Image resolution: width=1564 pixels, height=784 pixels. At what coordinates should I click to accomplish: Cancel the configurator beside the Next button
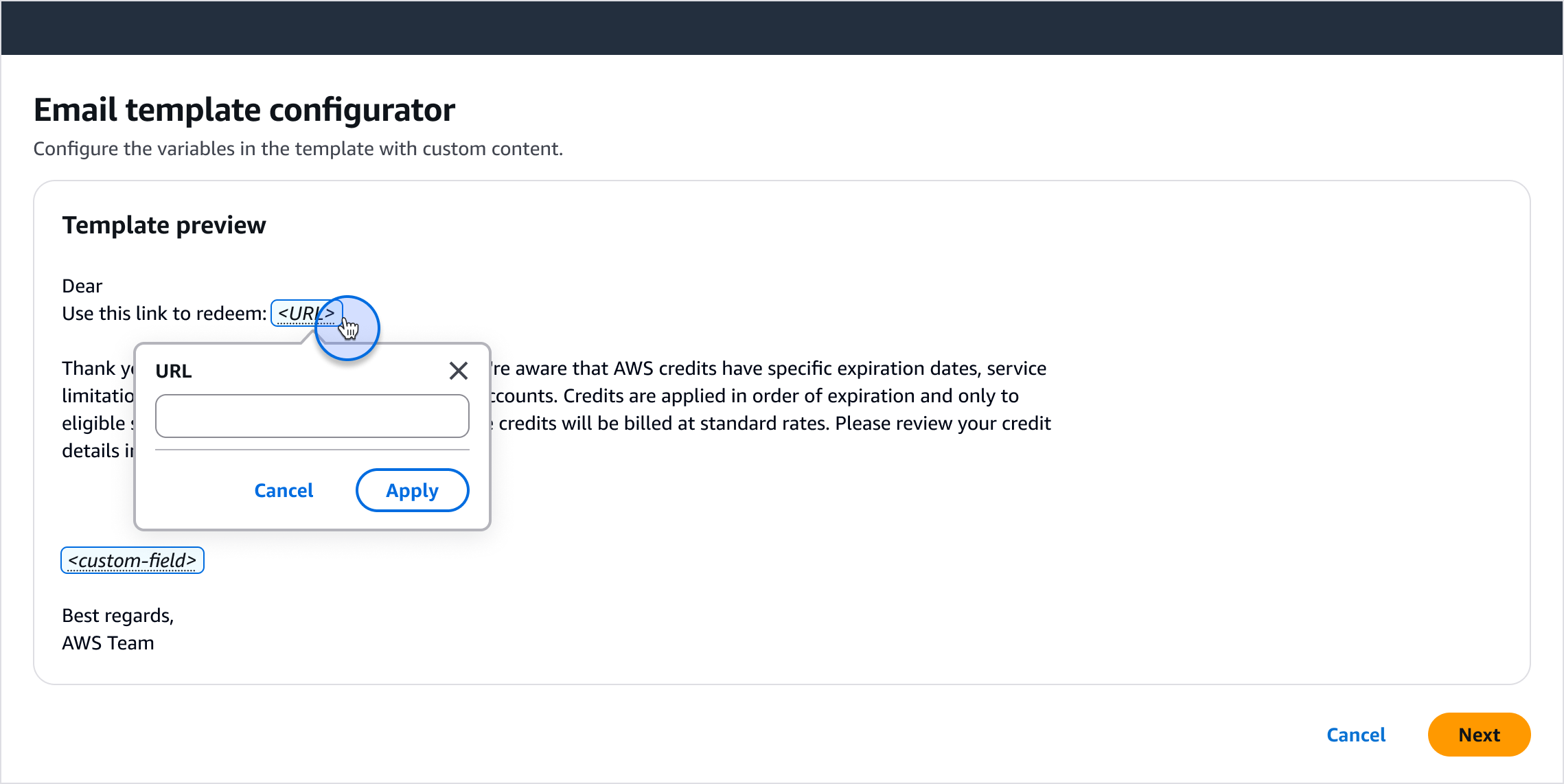(x=1356, y=735)
